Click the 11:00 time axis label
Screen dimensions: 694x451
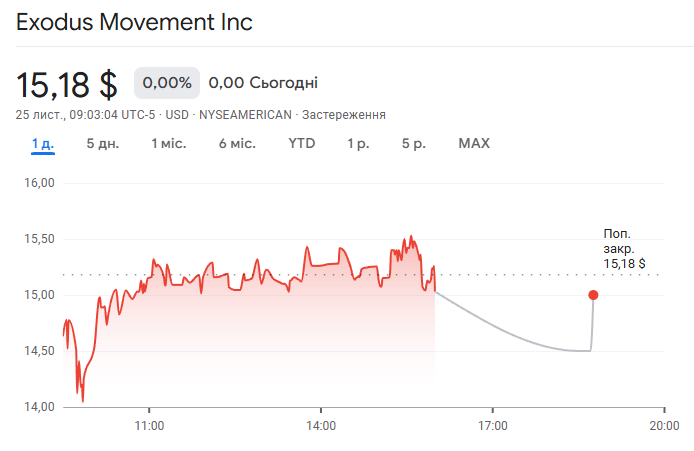click(148, 425)
